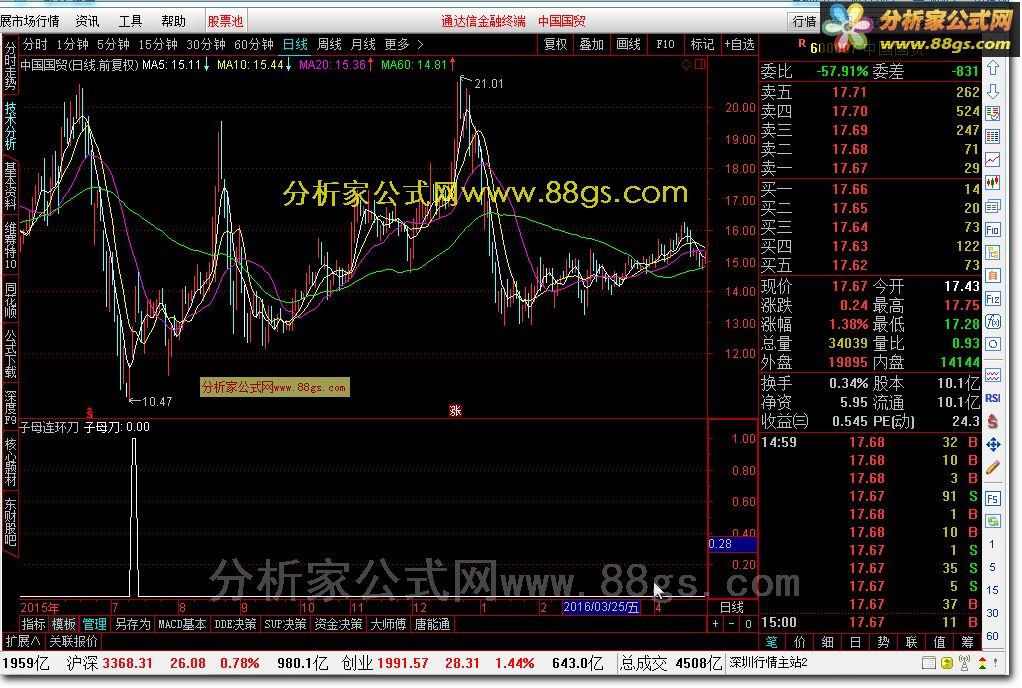Screen dimensions: 1022x688
Task: Switch to 1-minute period via sidebar '1'
Action: pos(992,545)
